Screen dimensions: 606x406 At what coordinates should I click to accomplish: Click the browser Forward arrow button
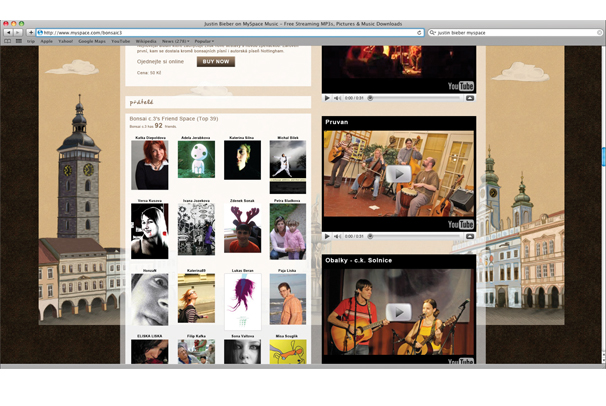click(x=18, y=32)
